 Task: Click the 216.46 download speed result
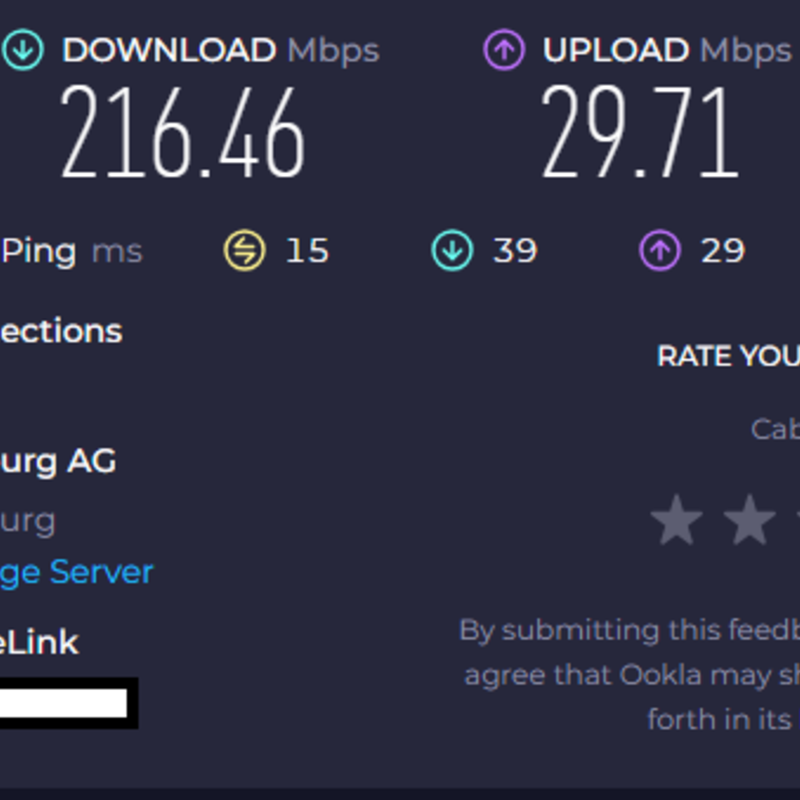pos(183,134)
